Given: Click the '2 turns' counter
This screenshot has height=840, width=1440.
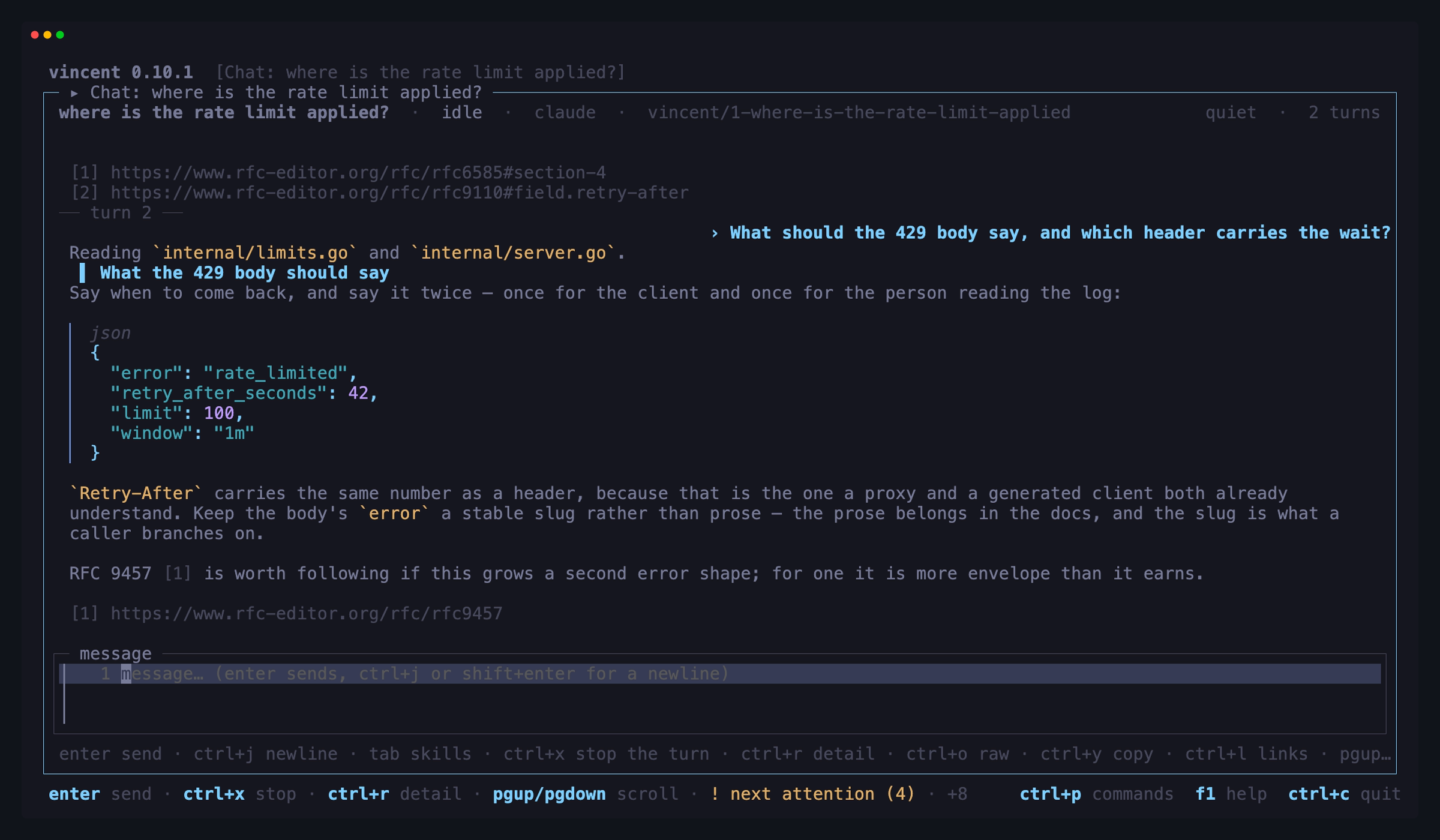Looking at the screenshot, I should pyautogui.click(x=1345, y=113).
